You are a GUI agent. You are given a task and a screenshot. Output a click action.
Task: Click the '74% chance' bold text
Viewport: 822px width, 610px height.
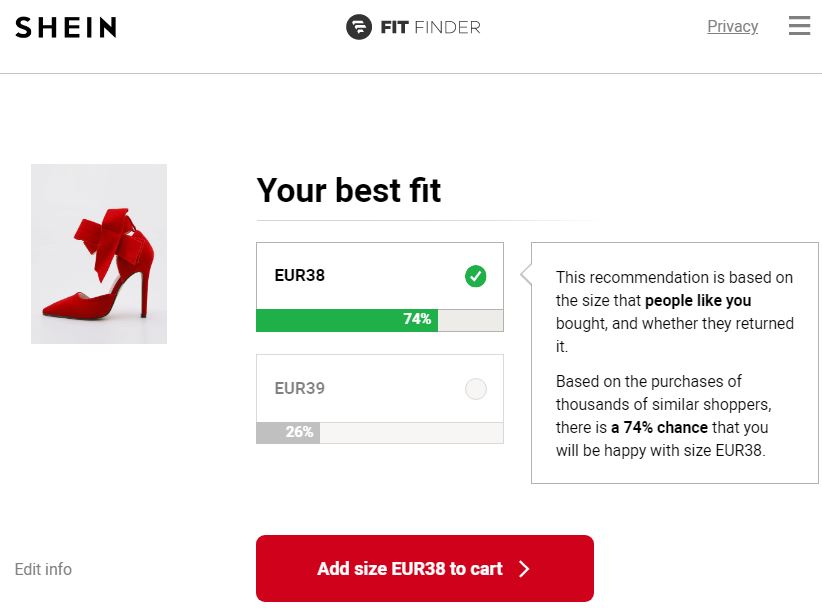coord(659,427)
